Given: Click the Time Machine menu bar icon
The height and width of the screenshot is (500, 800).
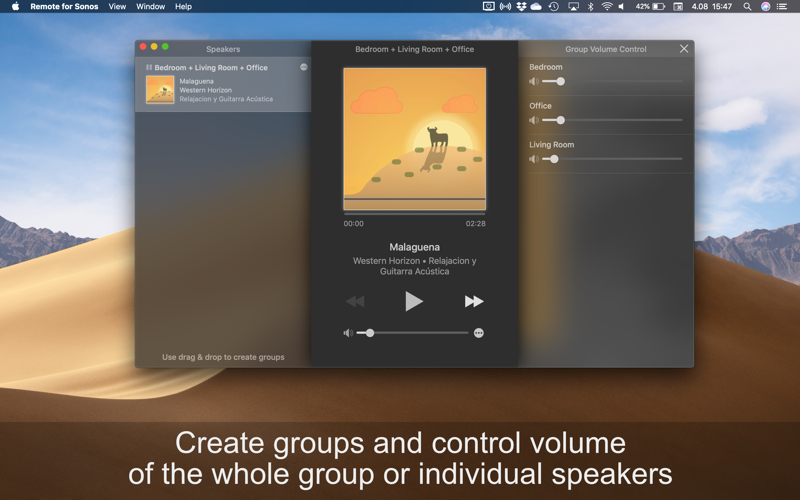Looking at the screenshot, I should [x=554, y=7].
